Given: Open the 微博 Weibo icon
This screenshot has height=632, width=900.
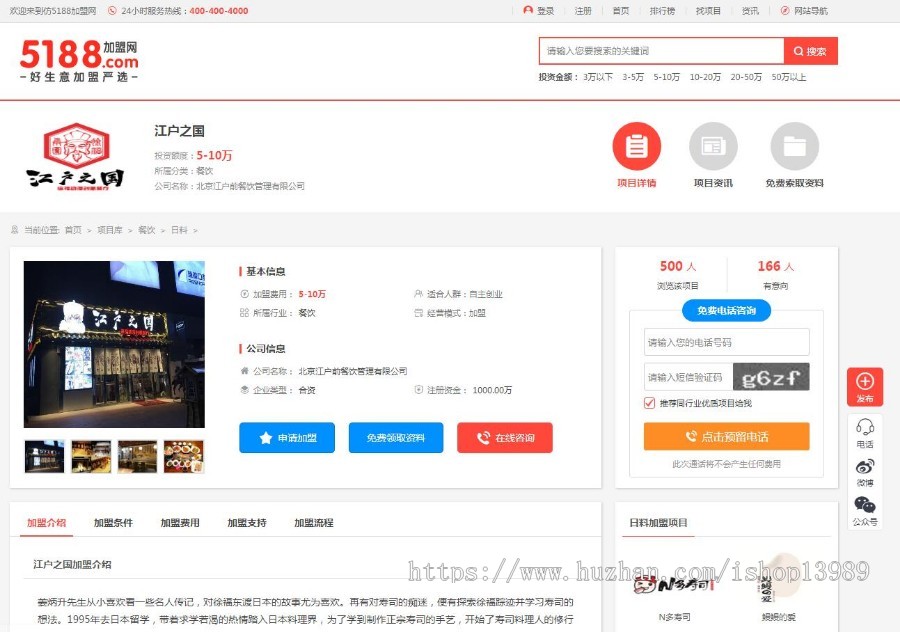Looking at the screenshot, I should coord(864,466).
